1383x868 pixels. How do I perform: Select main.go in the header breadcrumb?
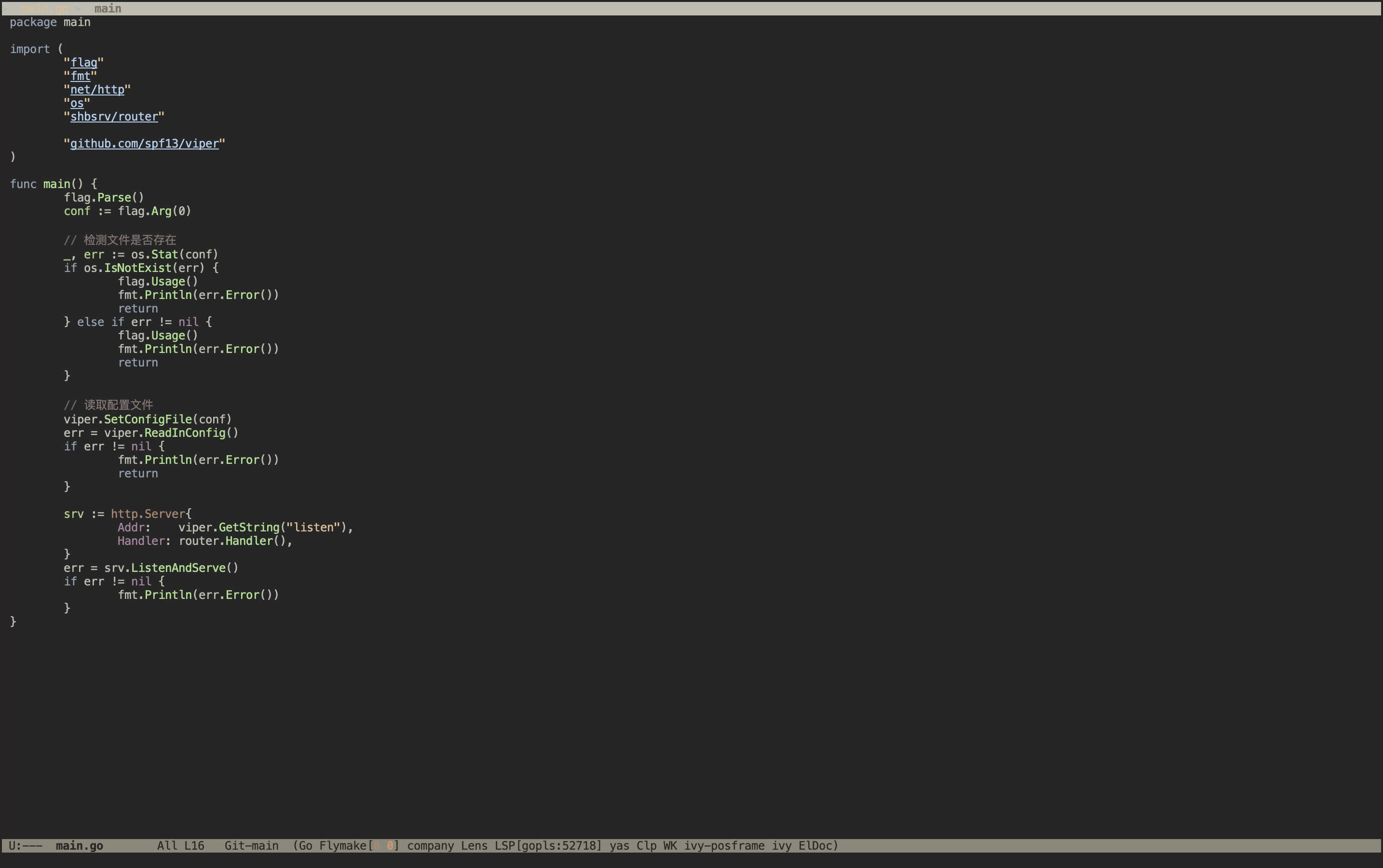pyautogui.click(x=45, y=8)
